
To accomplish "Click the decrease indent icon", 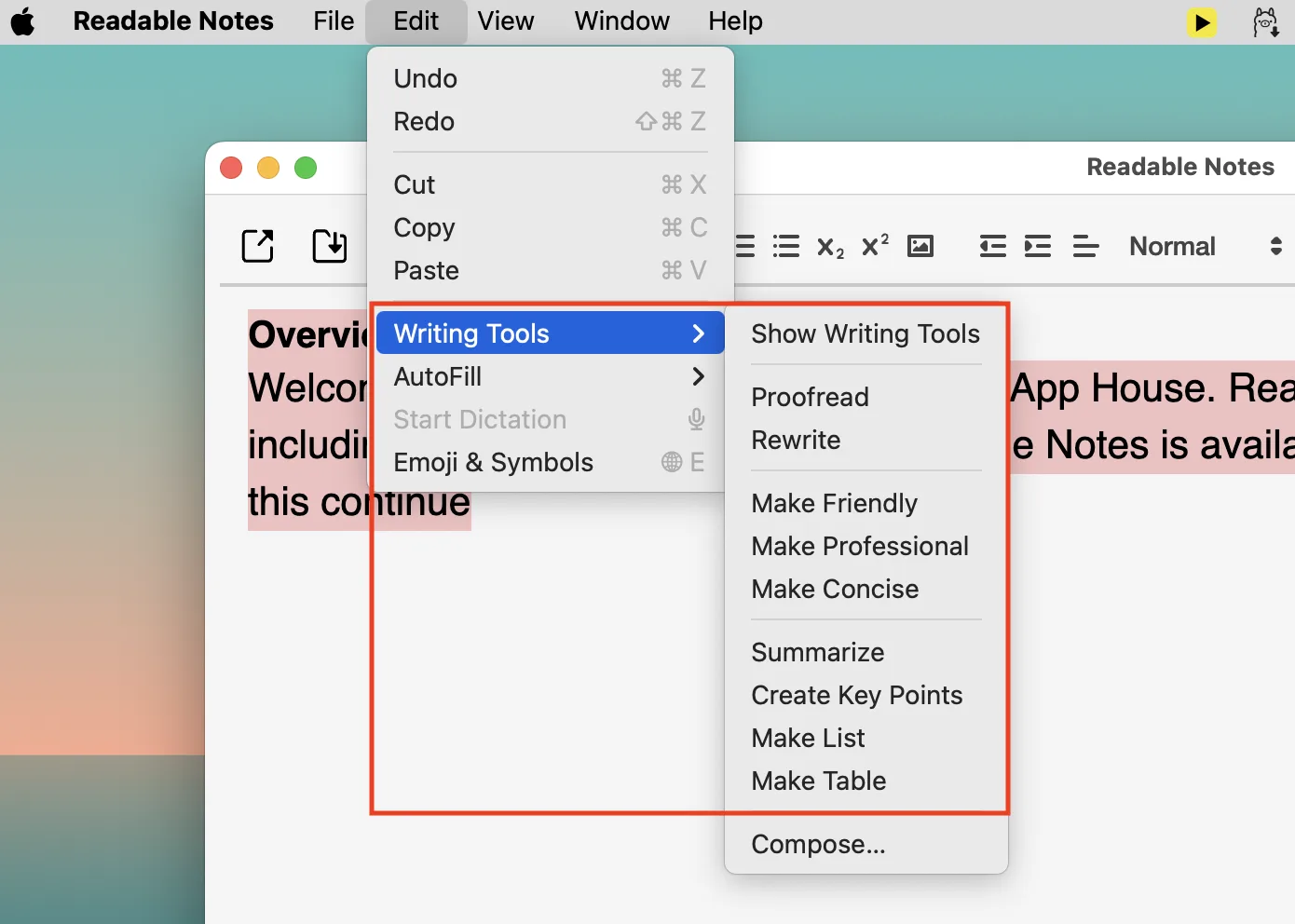I will pyautogui.click(x=991, y=246).
